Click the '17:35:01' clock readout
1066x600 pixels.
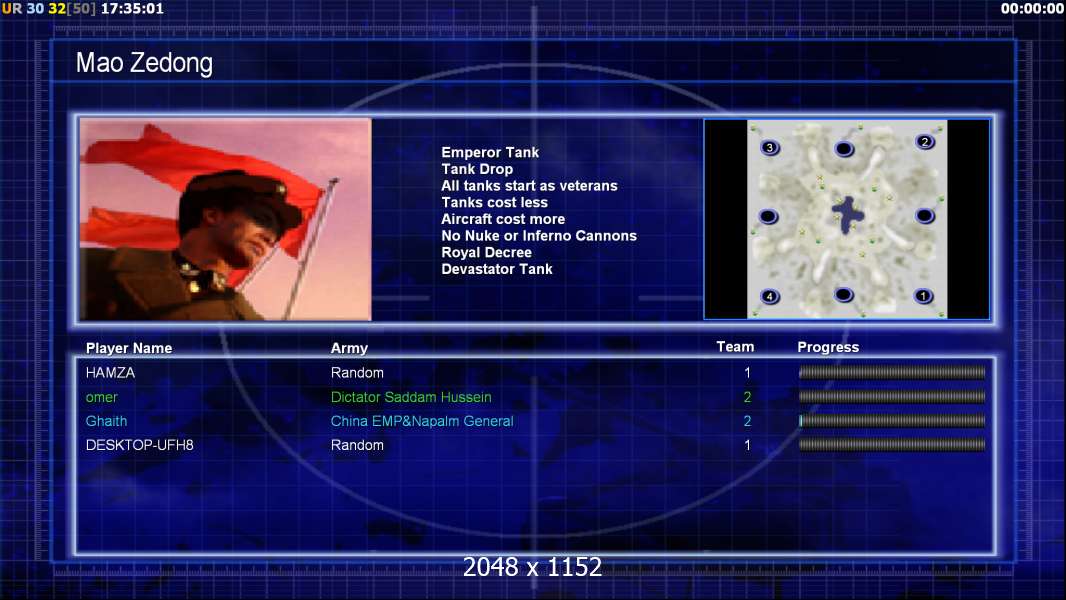coord(133,8)
